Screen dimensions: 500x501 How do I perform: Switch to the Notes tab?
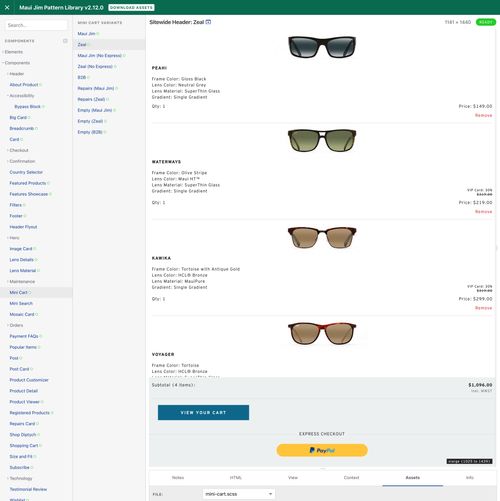[178, 478]
